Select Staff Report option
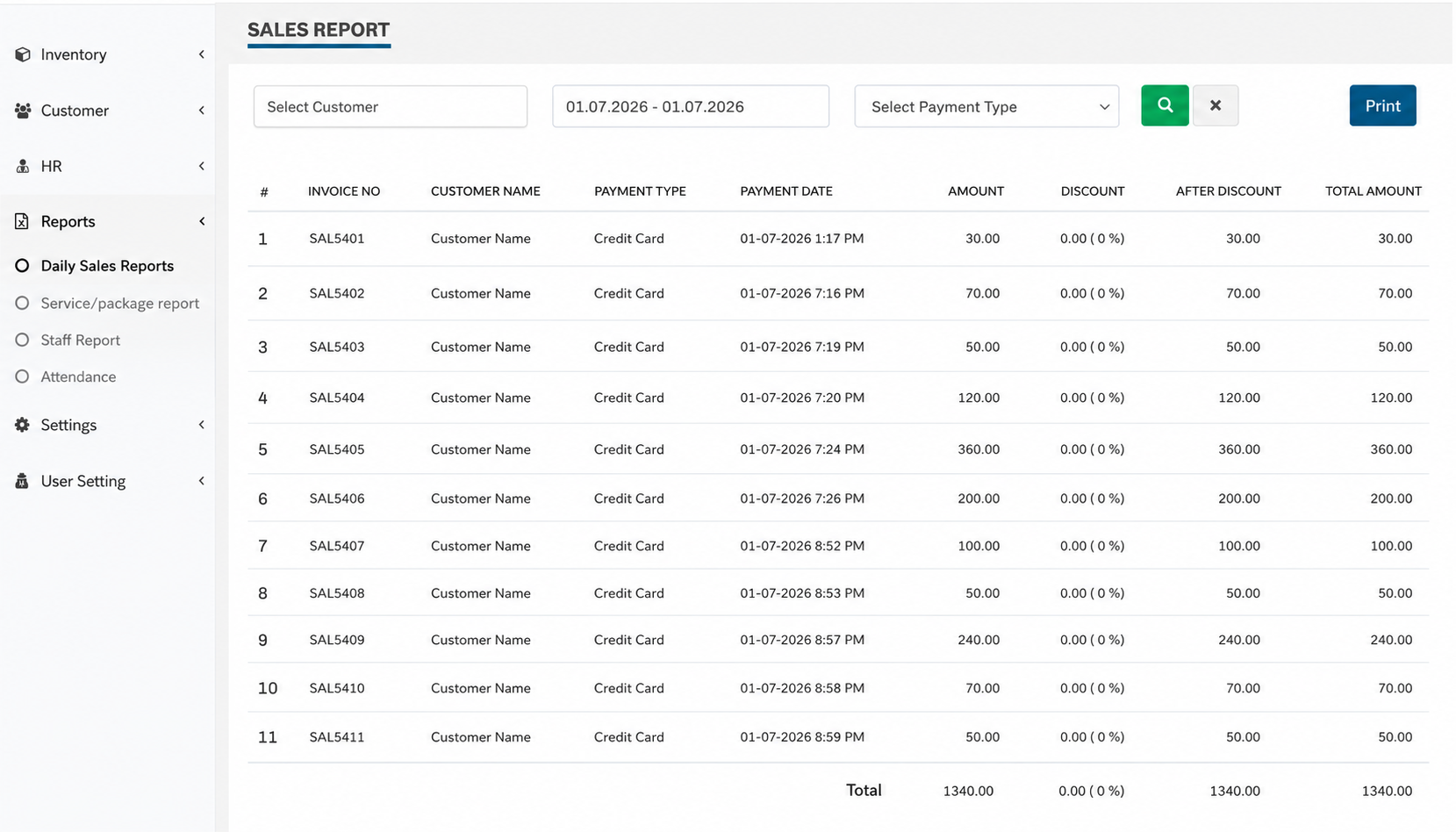1456x832 pixels. point(68,340)
